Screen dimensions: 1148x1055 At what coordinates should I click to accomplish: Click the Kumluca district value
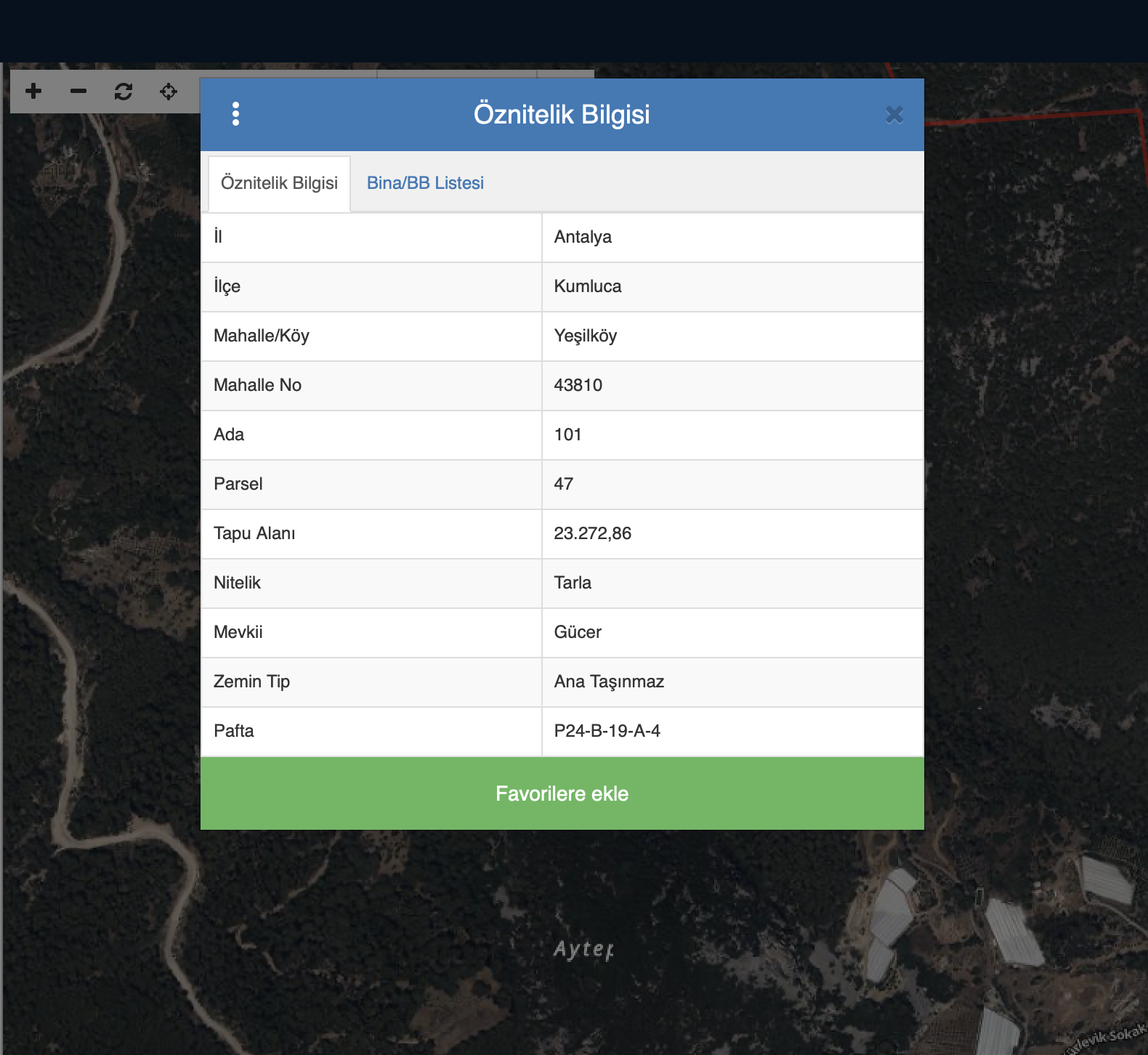(x=587, y=286)
